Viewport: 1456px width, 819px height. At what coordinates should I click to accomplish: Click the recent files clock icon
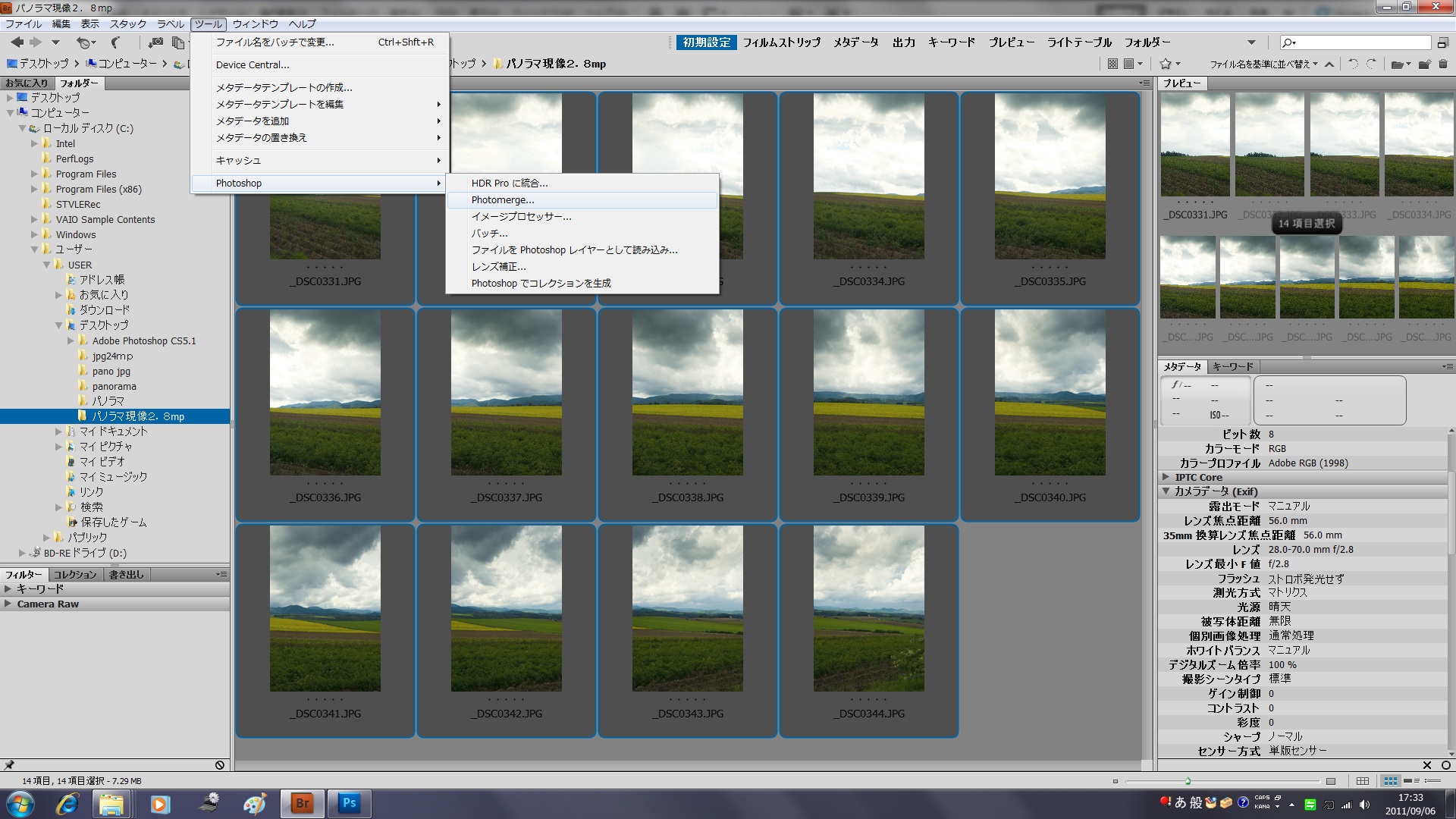(84, 42)
